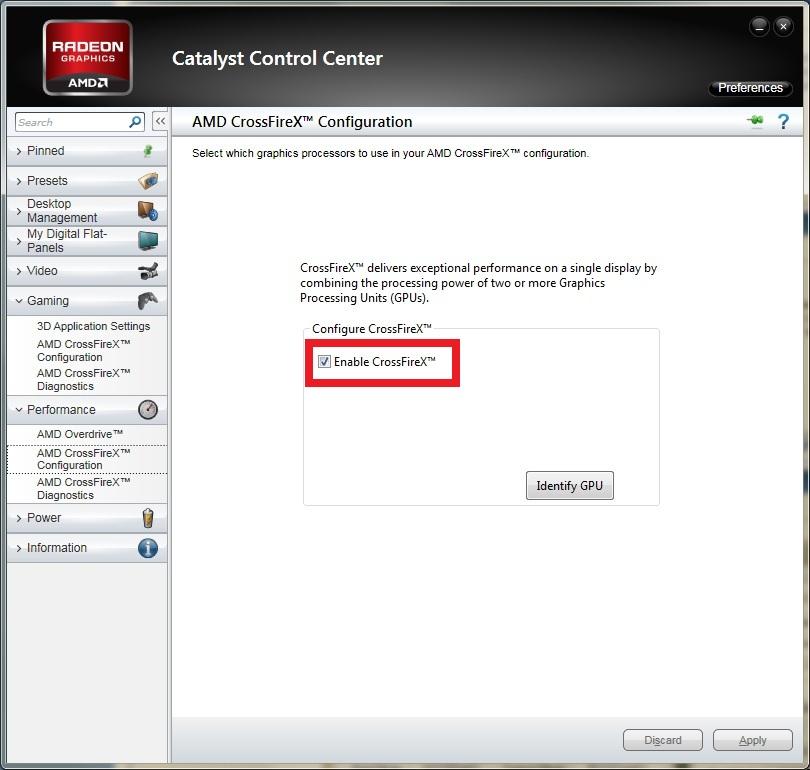
Task: Click the Radeon Graphics AMD logo
Action: click(88, 57)
